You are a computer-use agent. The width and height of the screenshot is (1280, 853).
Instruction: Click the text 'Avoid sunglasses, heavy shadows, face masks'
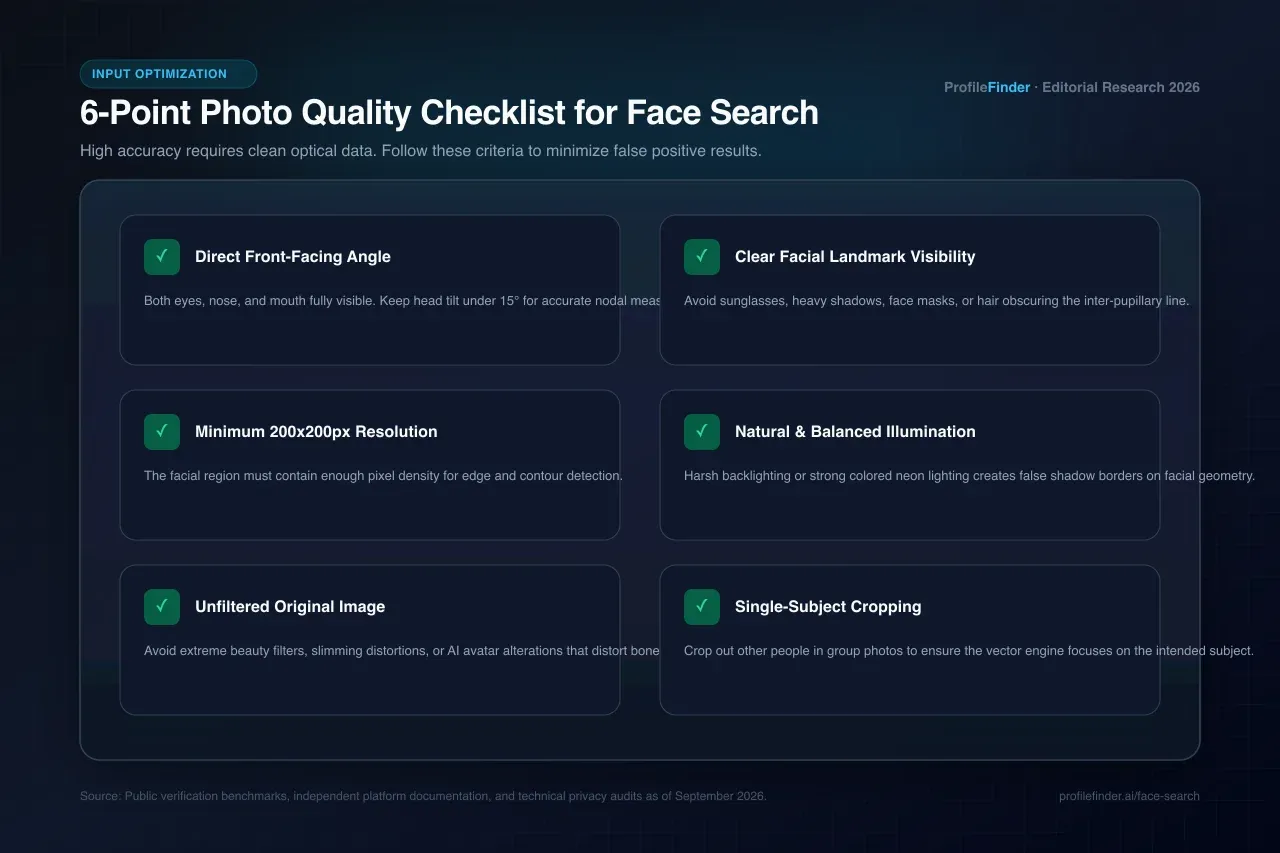[821, 300]
